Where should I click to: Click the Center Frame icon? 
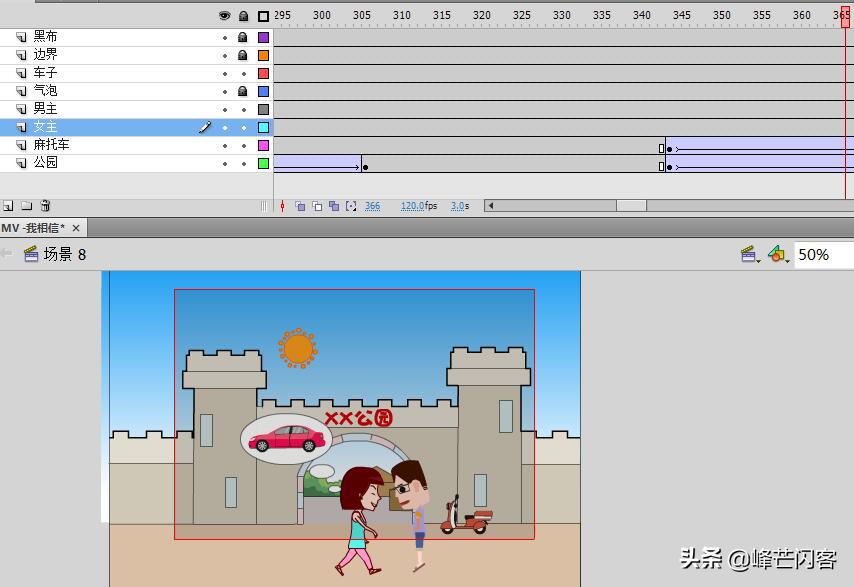(282, 206)
